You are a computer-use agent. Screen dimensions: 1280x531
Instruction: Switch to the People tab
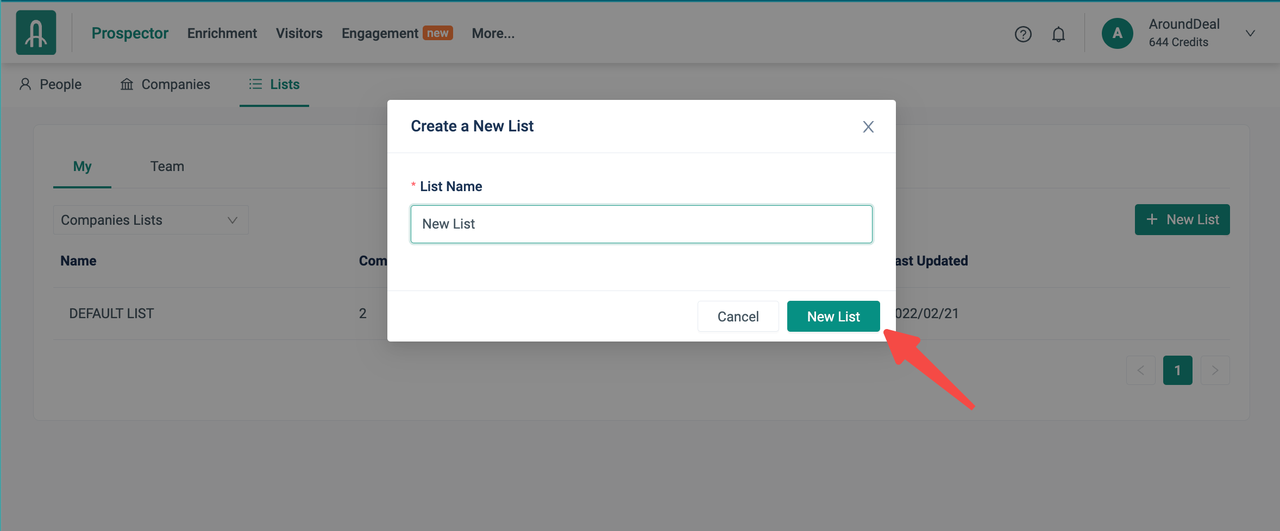(51, 84)
